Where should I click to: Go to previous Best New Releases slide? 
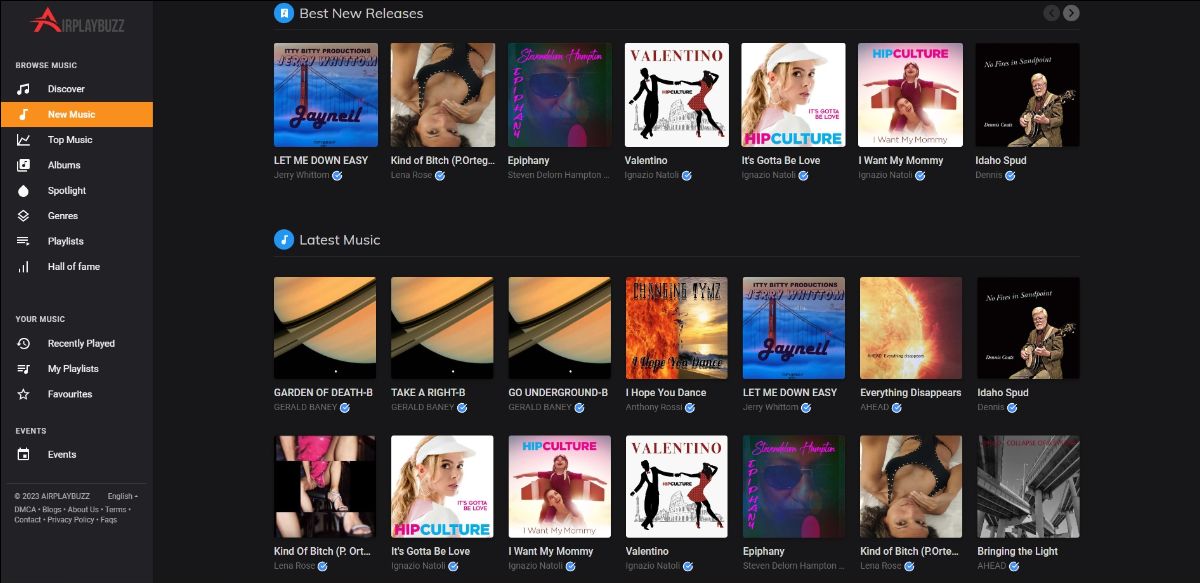coord(1051,13)
